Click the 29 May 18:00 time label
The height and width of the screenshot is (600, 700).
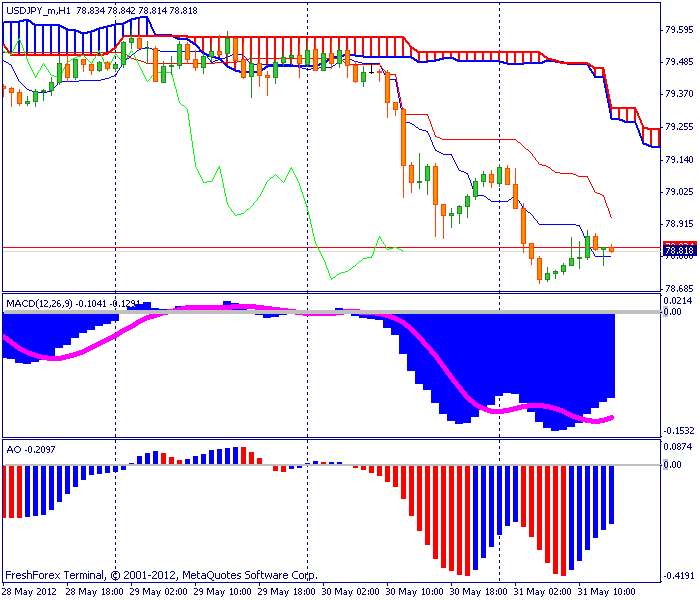tap(287, 592)
